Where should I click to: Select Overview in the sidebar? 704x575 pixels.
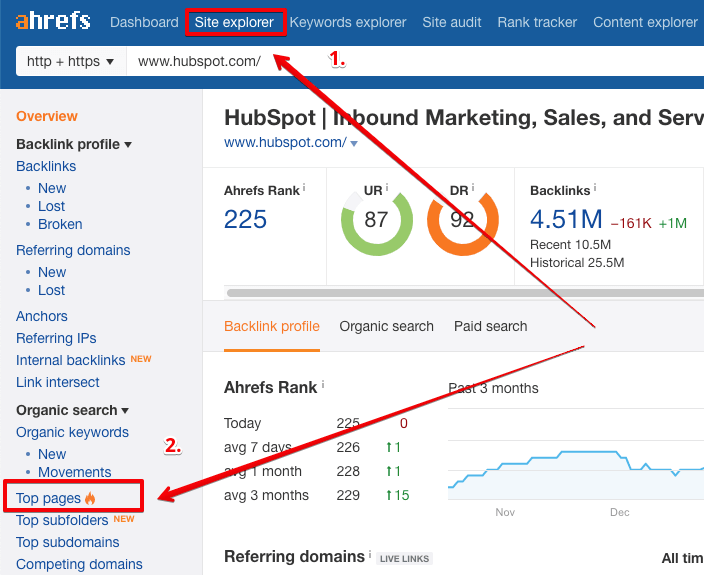pyautogui.click(x=47, y=116)
